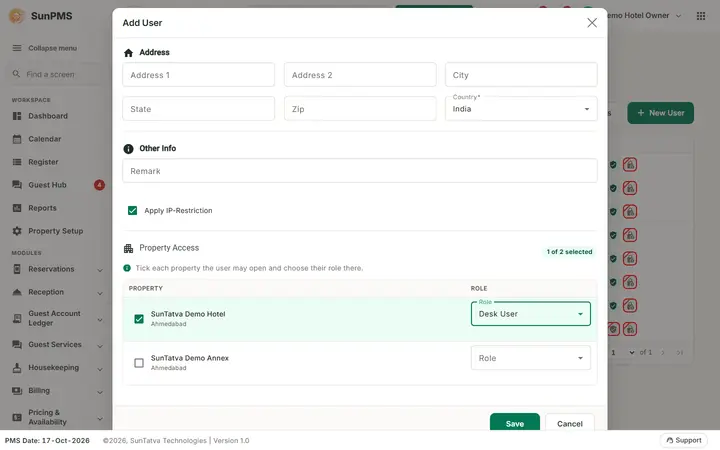Click the Other Info icon
This screenshot has width=720, height=450.
point(128,149)
